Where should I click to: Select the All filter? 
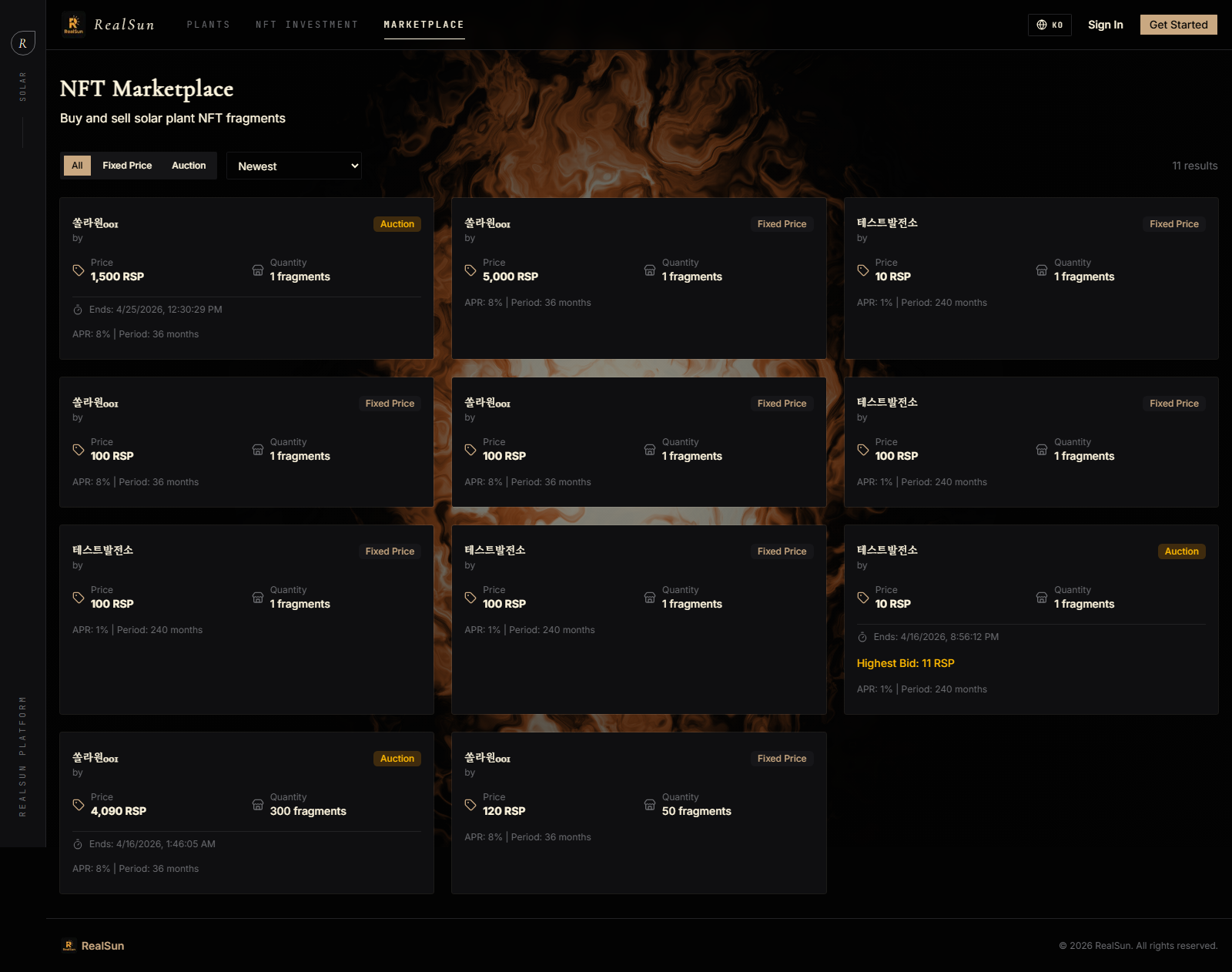pyautogui.click(x=77, y=166)
